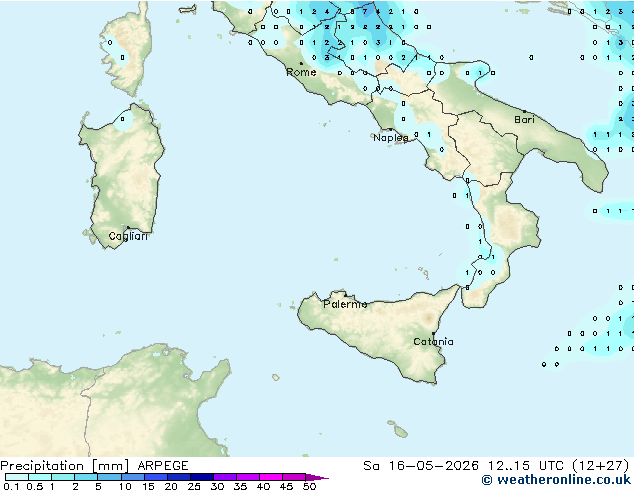This screenshot has height=490, width=634.
Task: Click the '0.1' legend value
Action: [x=11, y=486]
